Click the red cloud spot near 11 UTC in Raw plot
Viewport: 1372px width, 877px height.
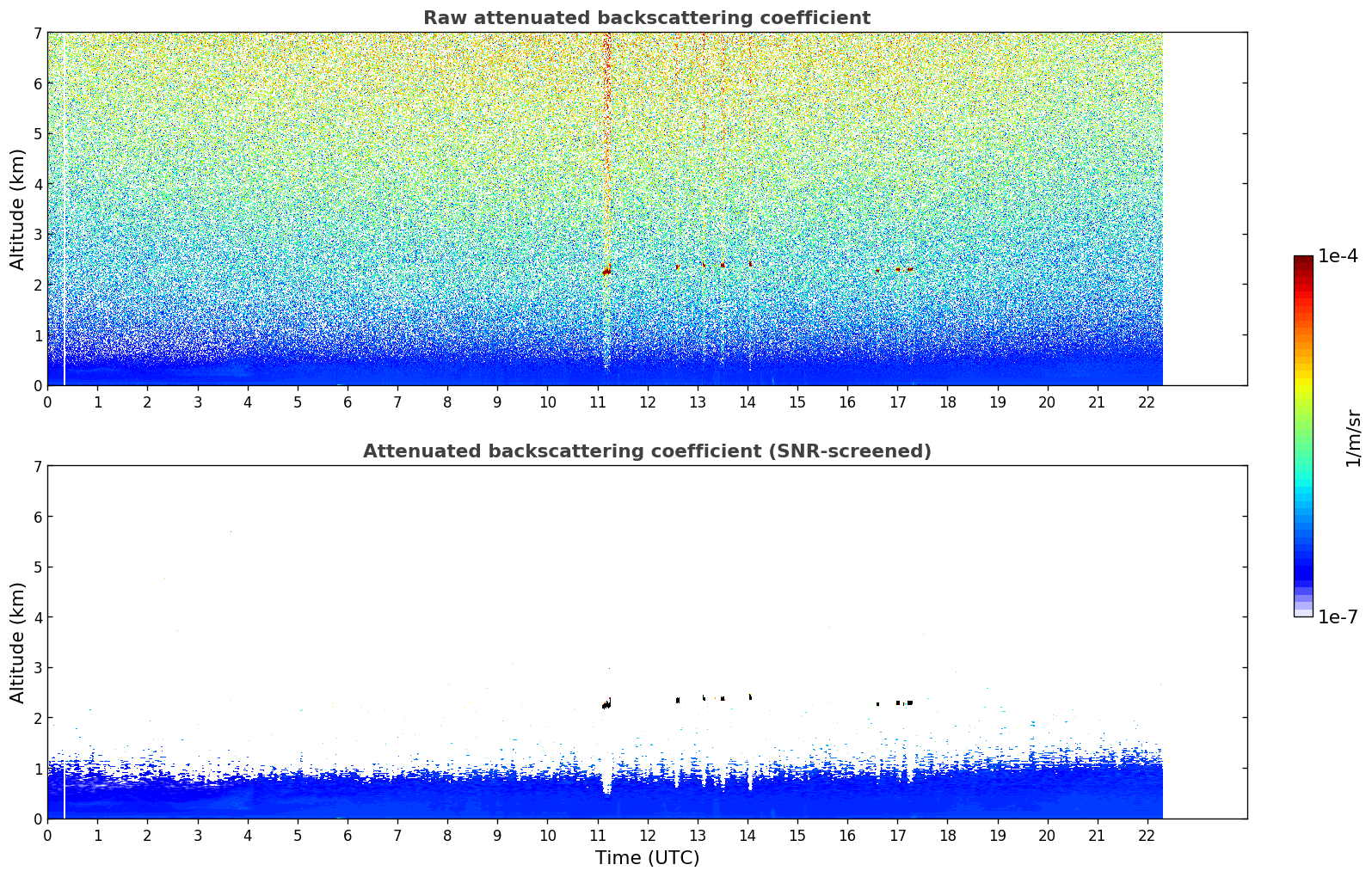point(606,271)
